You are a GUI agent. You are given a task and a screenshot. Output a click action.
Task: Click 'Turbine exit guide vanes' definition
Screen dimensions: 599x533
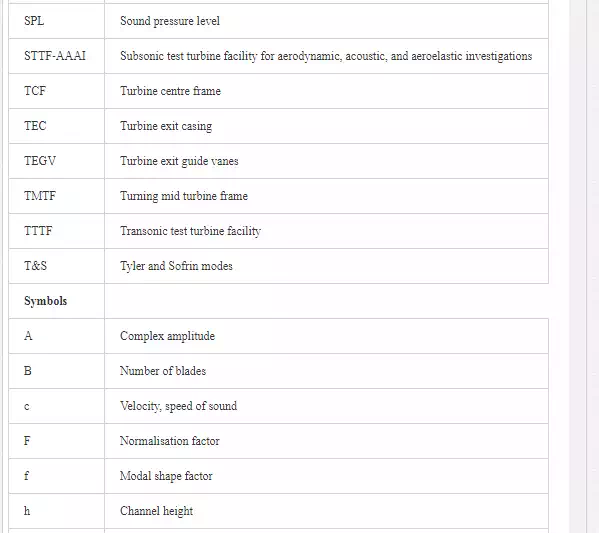tap(179, 161)
